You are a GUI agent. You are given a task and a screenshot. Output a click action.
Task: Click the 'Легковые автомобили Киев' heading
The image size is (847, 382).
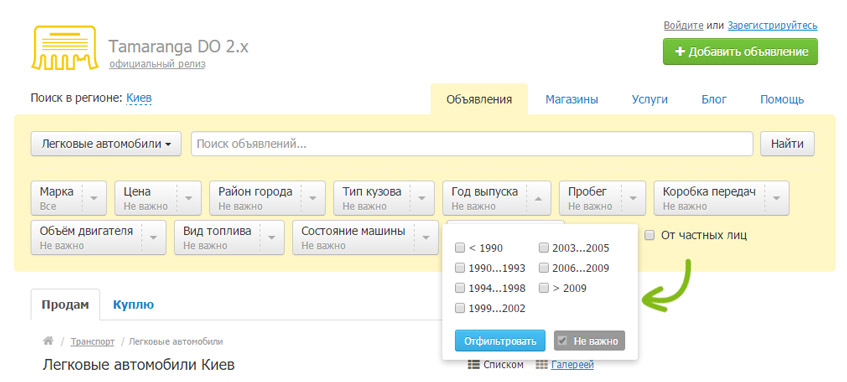pyautogui.click(x=139, y=365)
